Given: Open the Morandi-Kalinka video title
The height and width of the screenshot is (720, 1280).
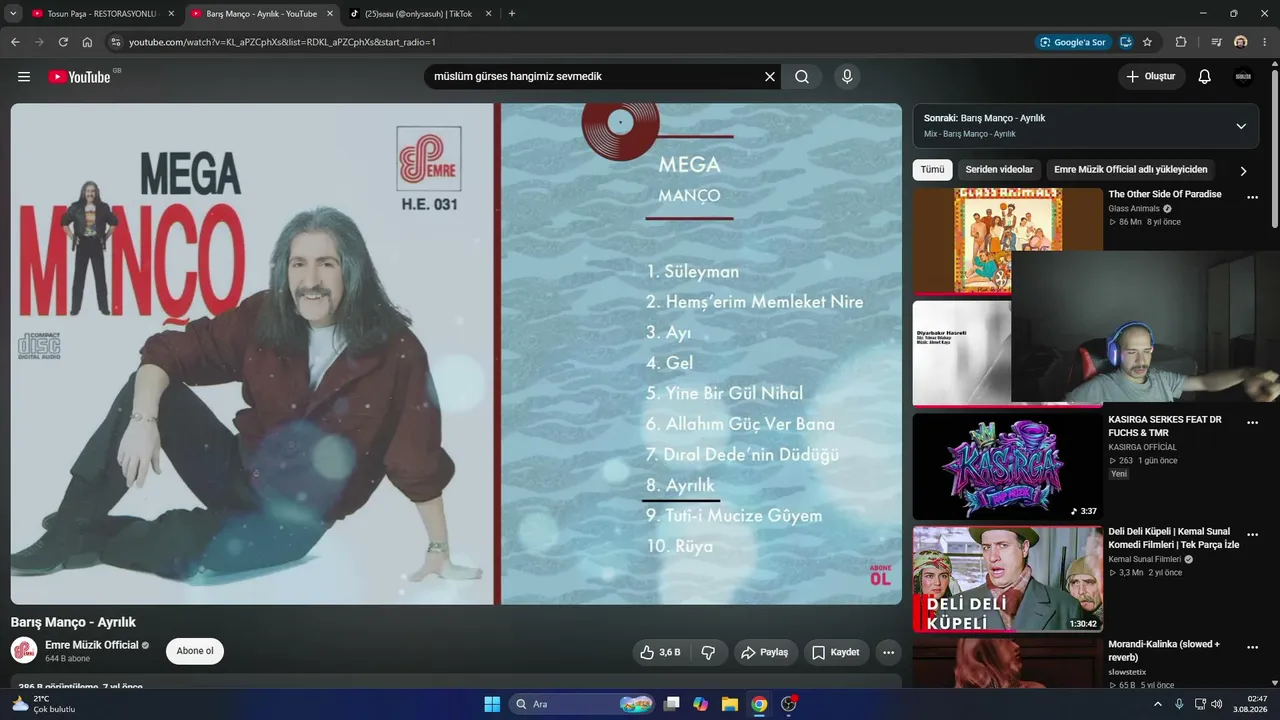Looking at the screenshot, I should [x=1164, y=650].
